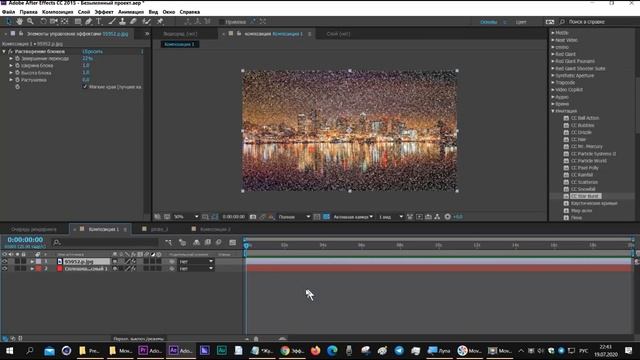Image resolution: width=640 pixels, height=360 pixels.
Task: Open the viewer resolution dropdown
Action: [294, 217]
